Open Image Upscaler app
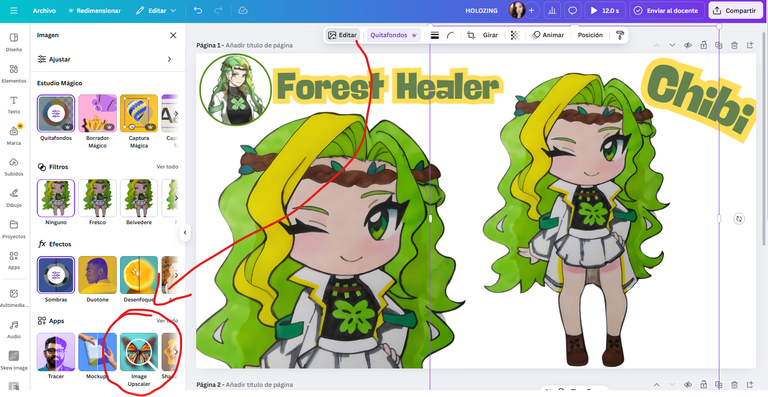This screenshot has width=768, height=397. tap(139, 352)
